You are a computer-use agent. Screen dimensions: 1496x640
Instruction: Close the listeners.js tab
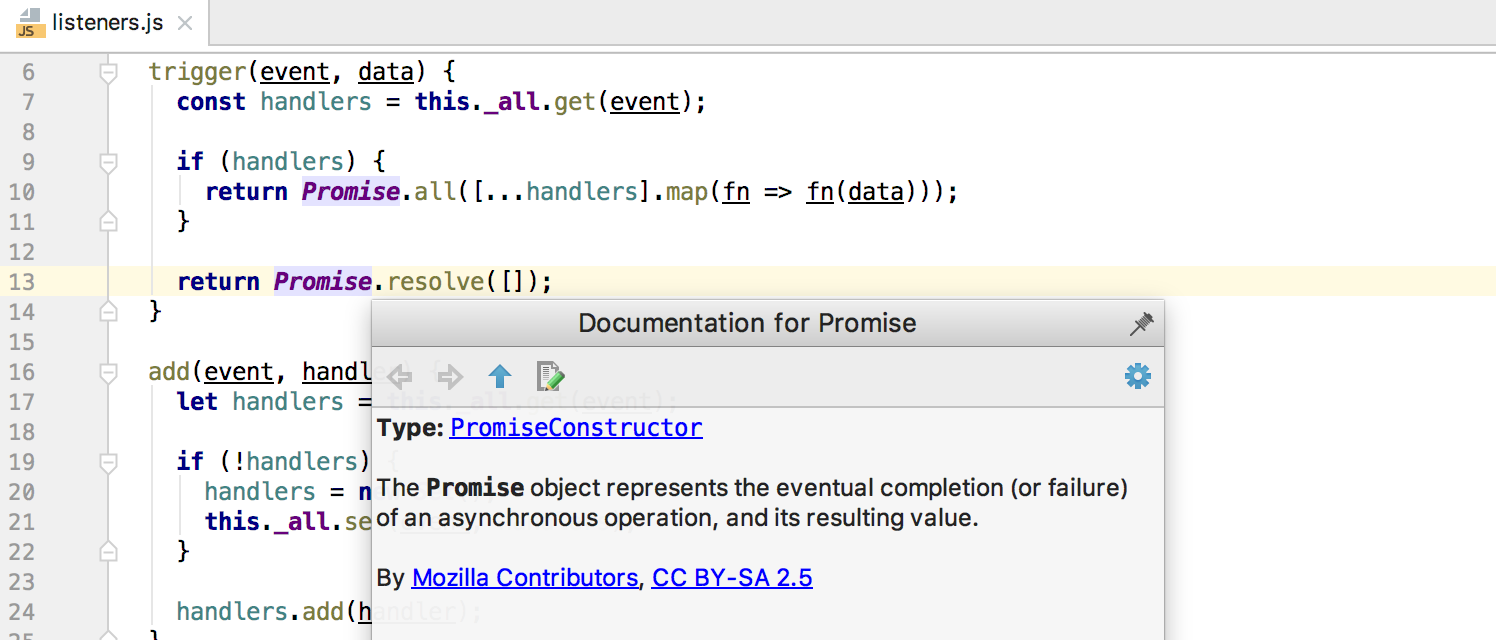click(x=184, y=23)
